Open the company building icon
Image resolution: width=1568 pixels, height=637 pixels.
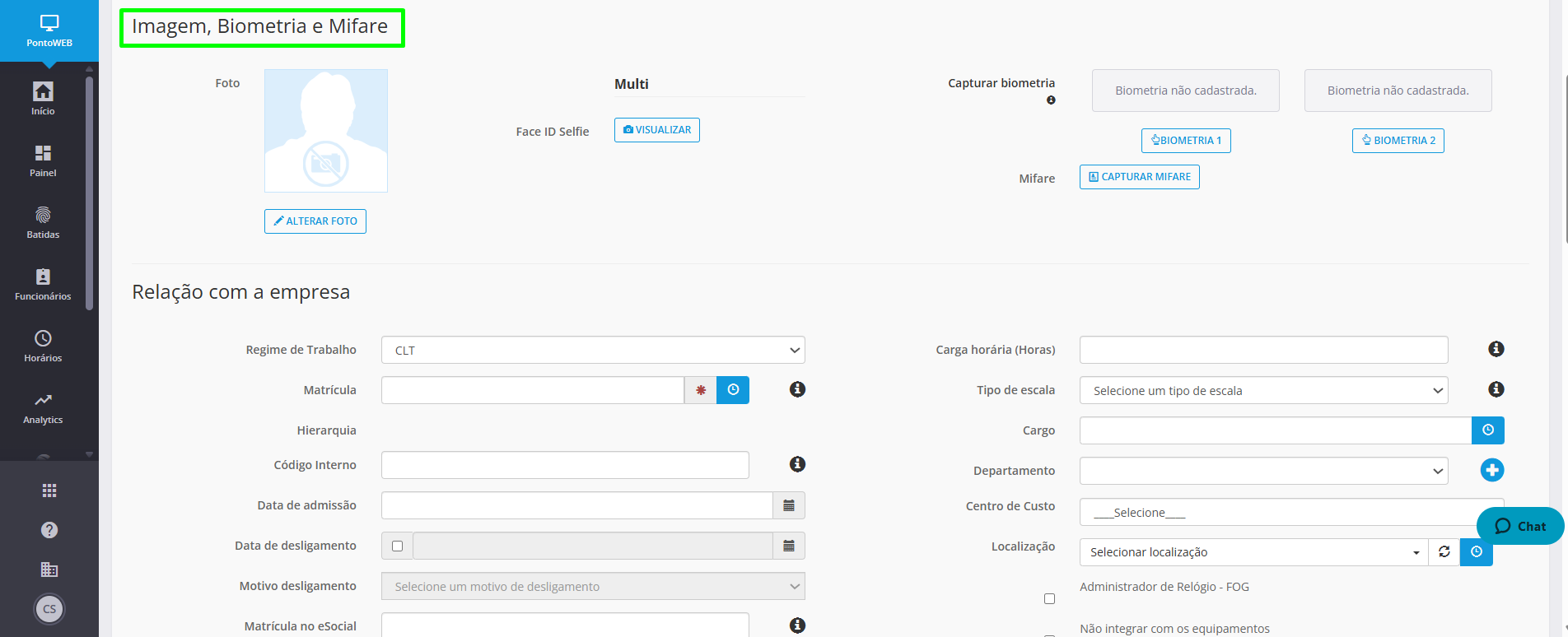(x=49, y=570)
